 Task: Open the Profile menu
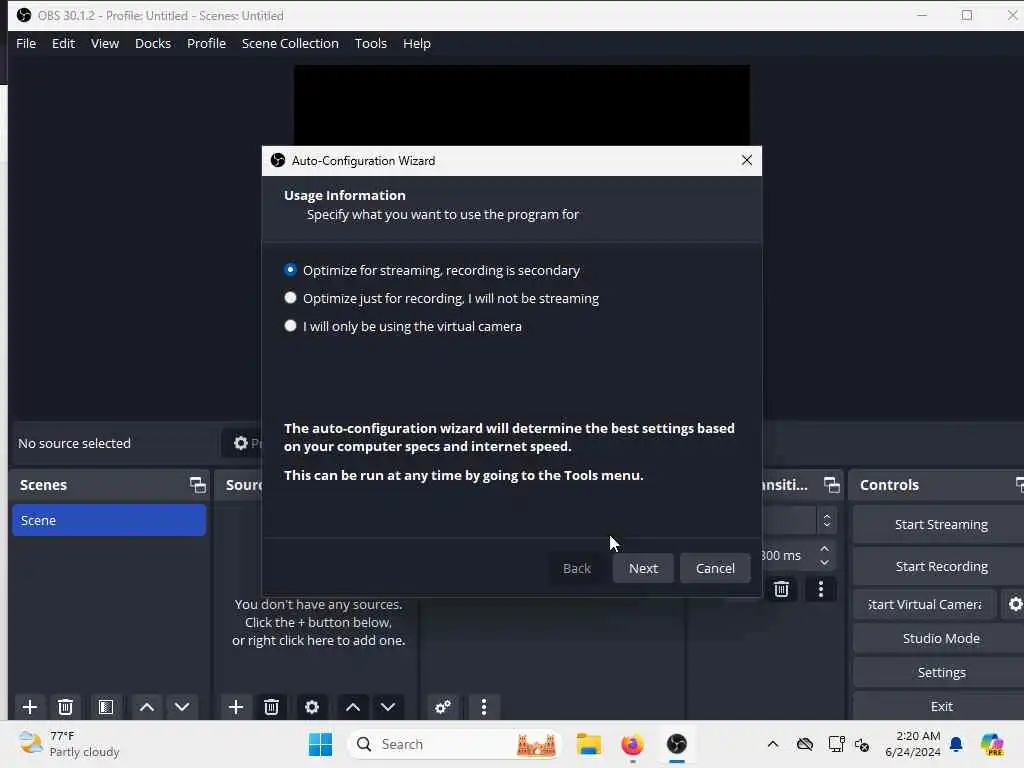point(206,43)
